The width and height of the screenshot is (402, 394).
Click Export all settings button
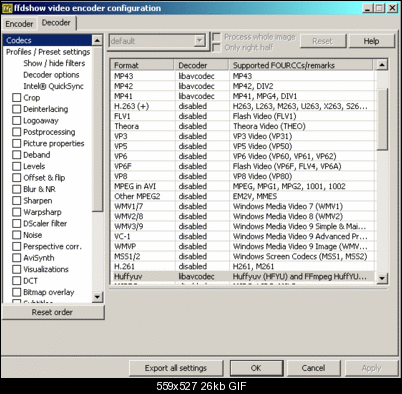(176, 368)
